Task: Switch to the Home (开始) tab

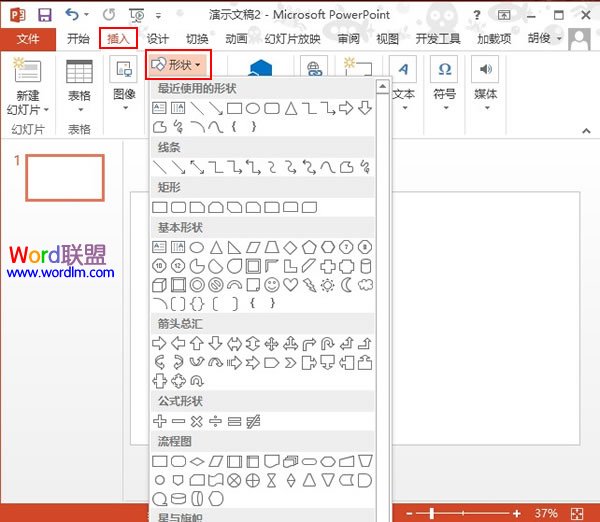Action: tap(78, 39)
